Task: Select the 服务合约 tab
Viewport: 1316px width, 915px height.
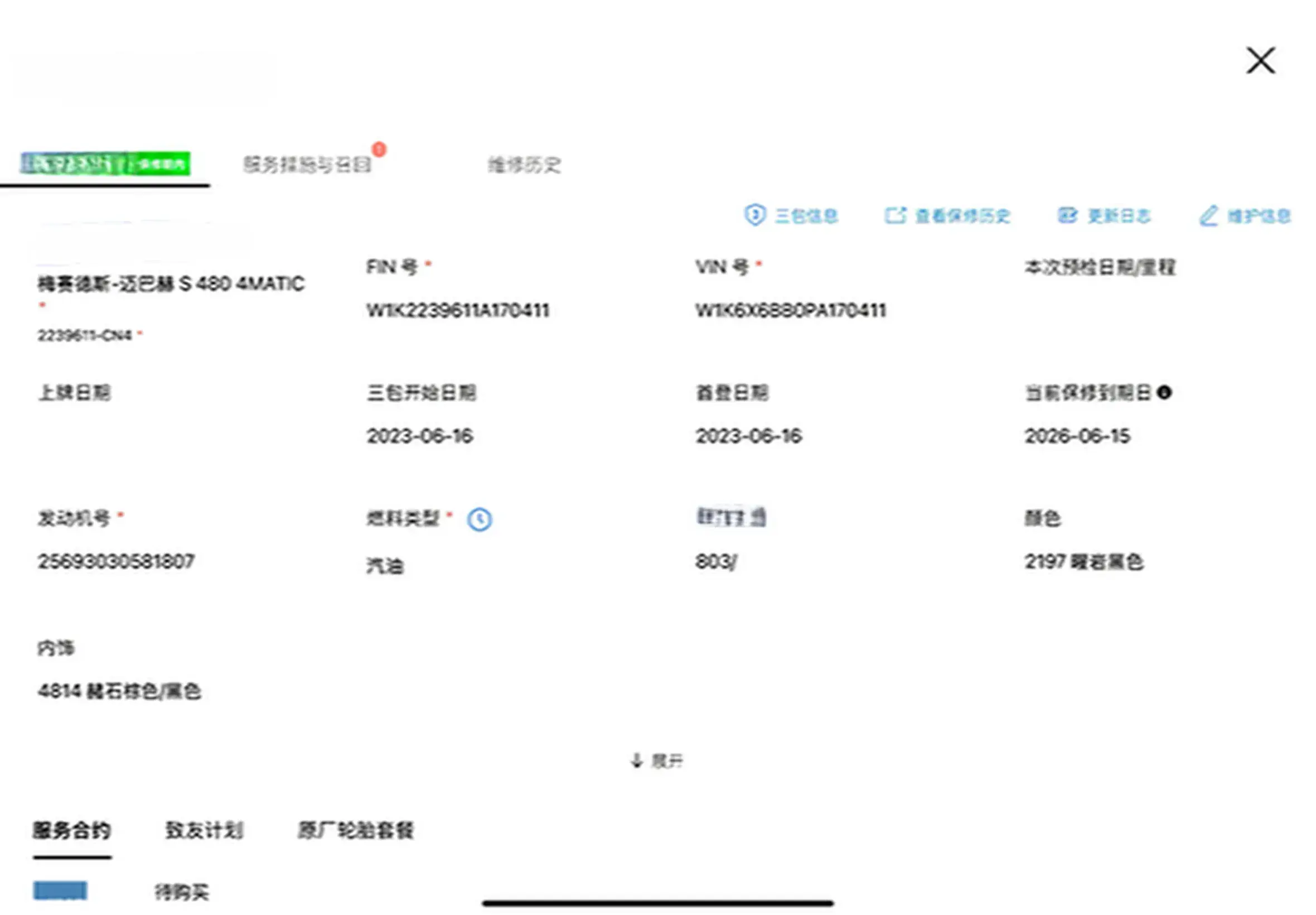Action: coord(71,830)
